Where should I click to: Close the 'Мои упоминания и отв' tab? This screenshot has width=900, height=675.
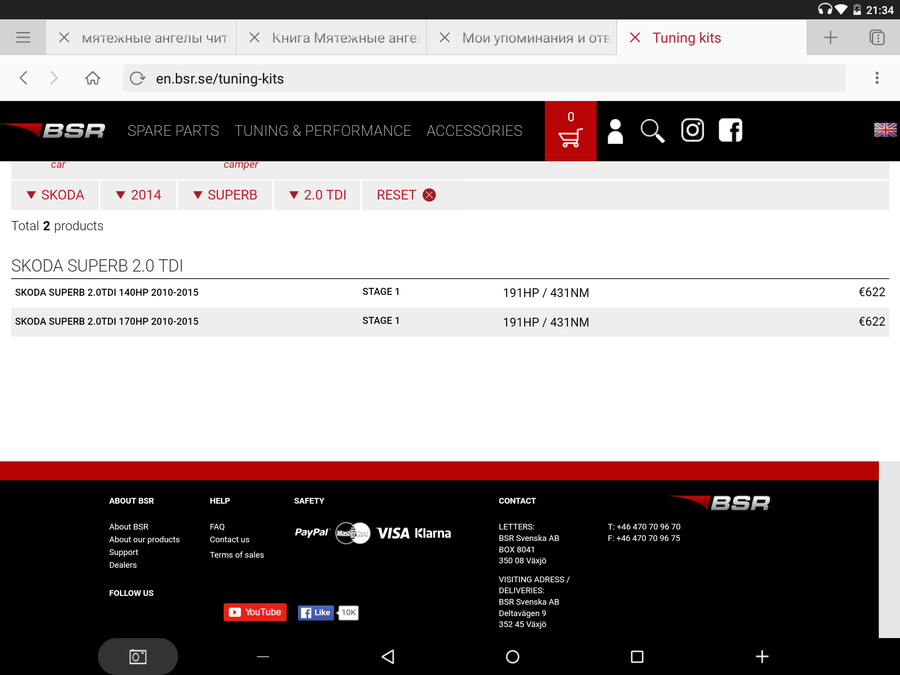[444, 38]
